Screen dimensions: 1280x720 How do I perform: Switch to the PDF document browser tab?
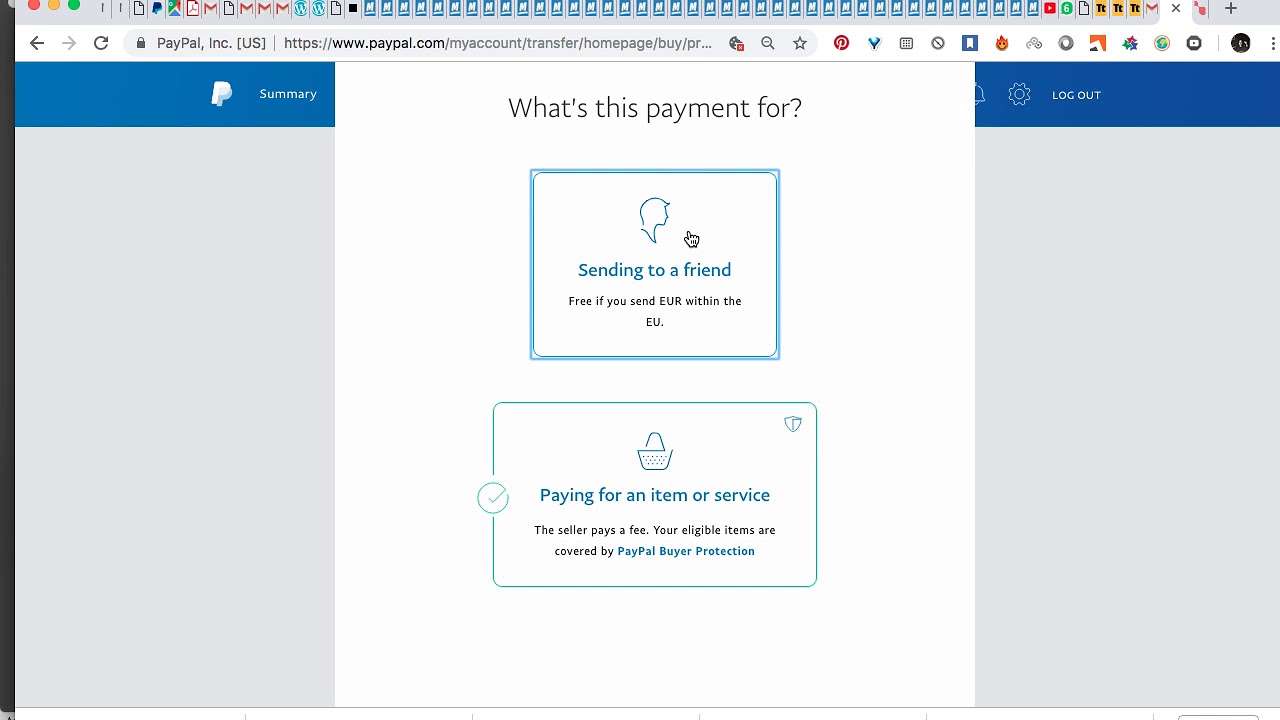[x=192, y=8]
